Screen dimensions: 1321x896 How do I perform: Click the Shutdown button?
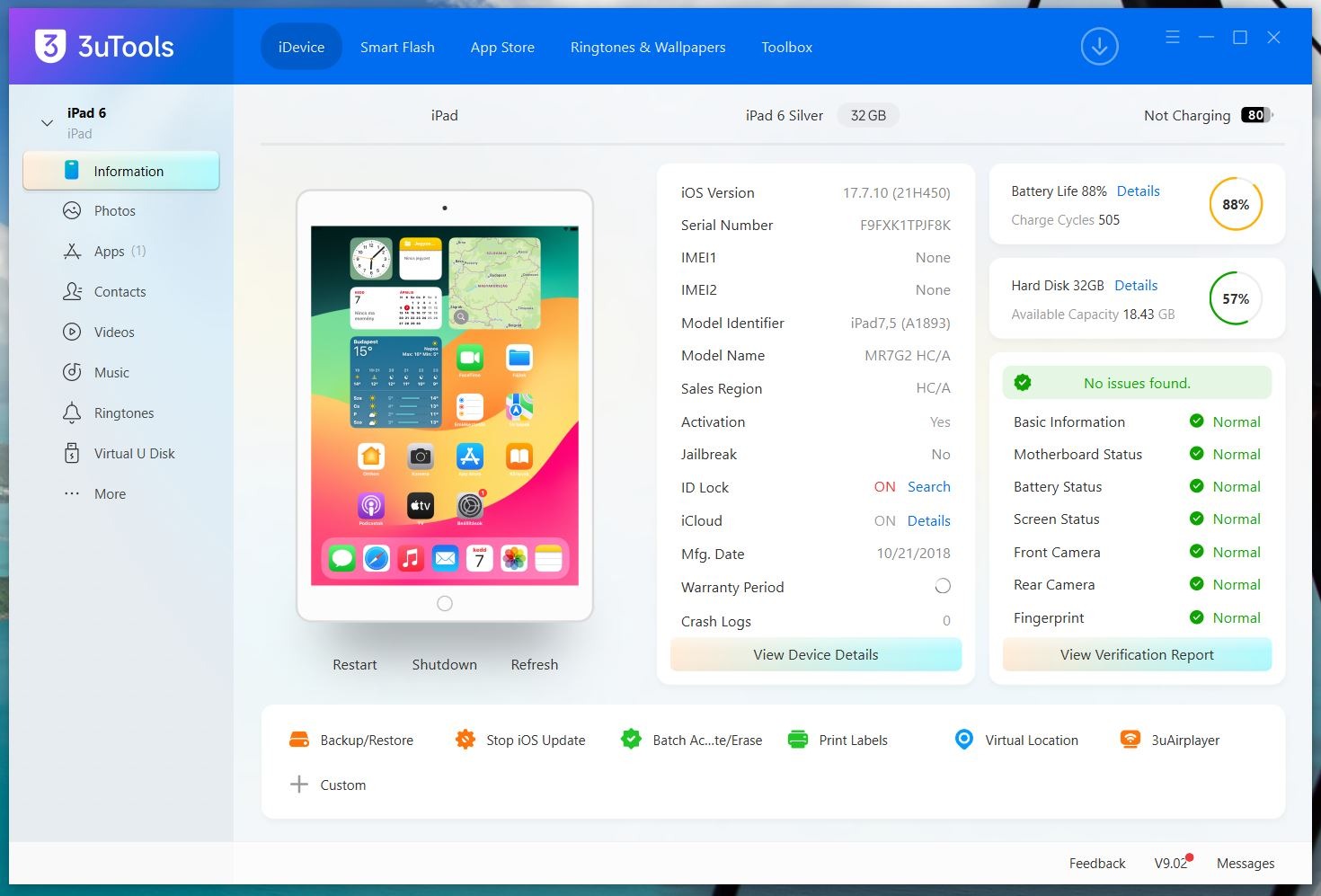(445, 665)
